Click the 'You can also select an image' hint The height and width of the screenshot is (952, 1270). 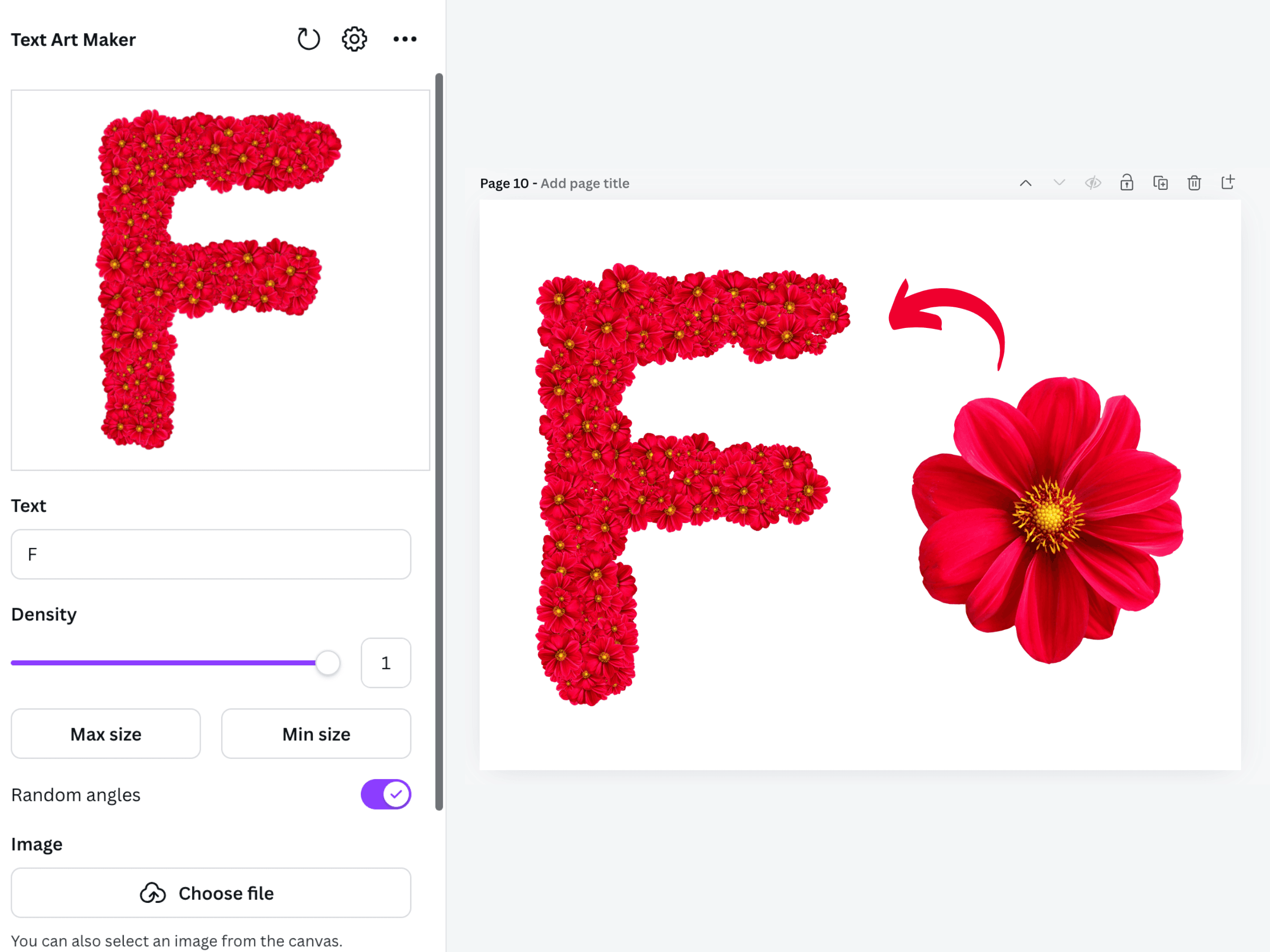(x=177, y=940)
